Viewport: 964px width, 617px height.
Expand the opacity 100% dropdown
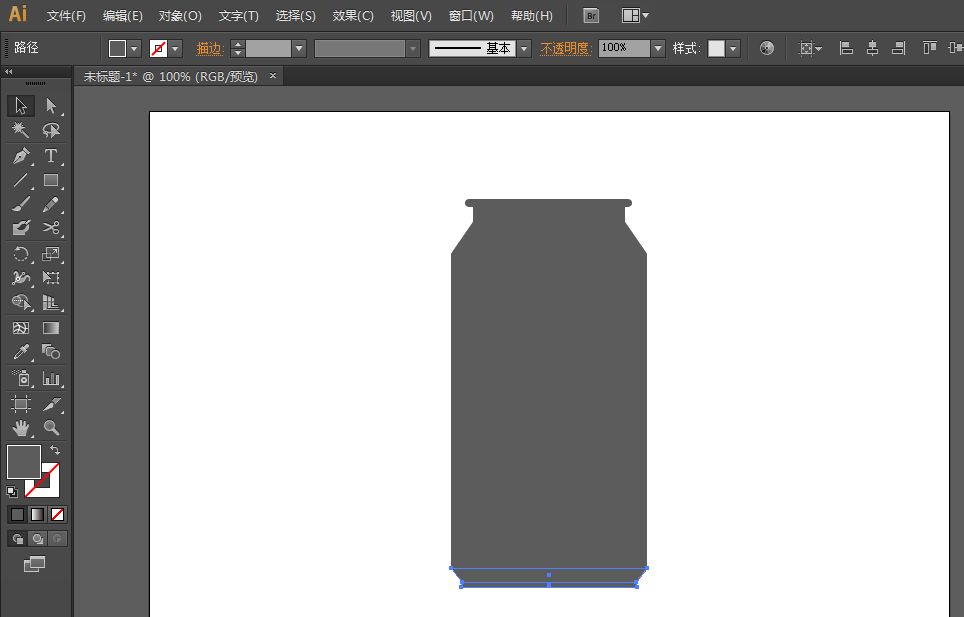(x=658, y=48)
